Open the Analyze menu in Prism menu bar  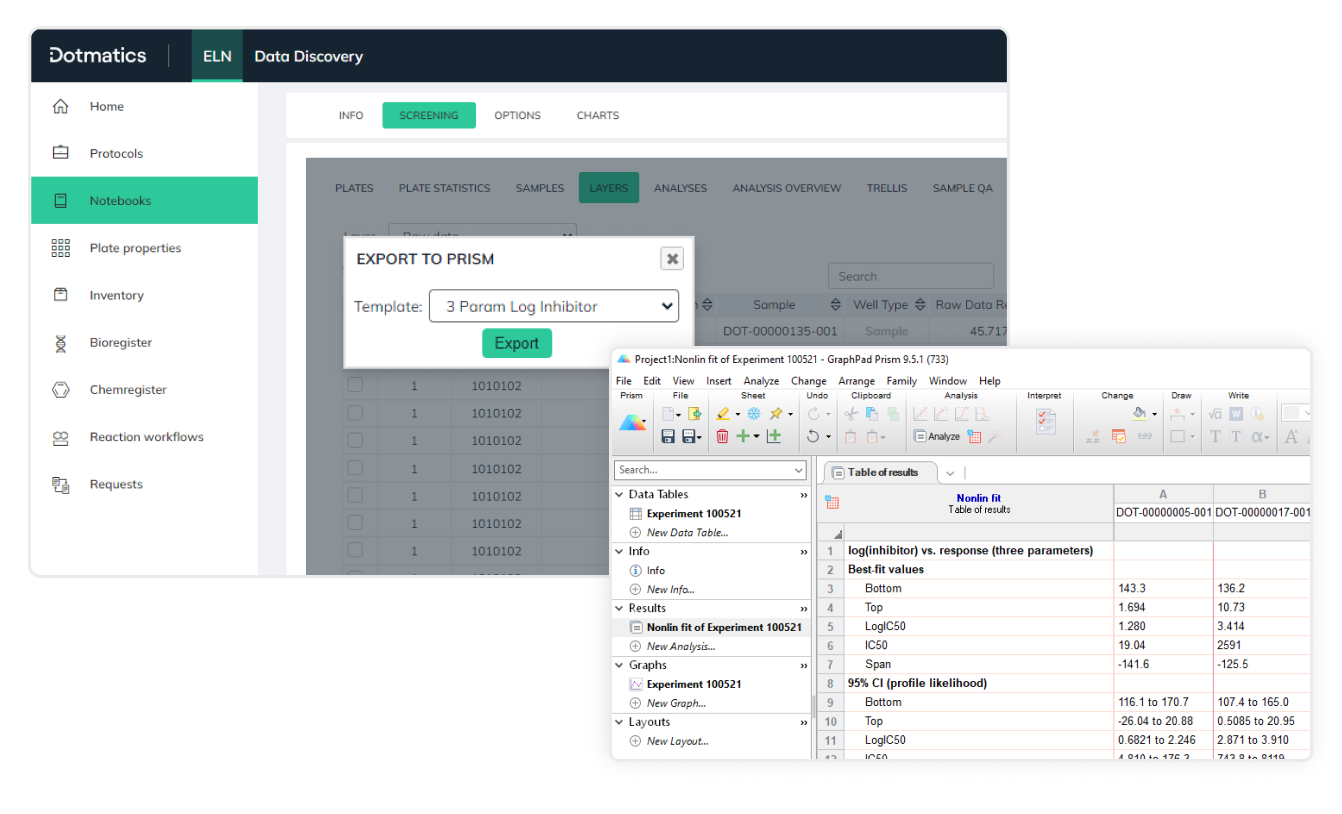pos(761,381)
